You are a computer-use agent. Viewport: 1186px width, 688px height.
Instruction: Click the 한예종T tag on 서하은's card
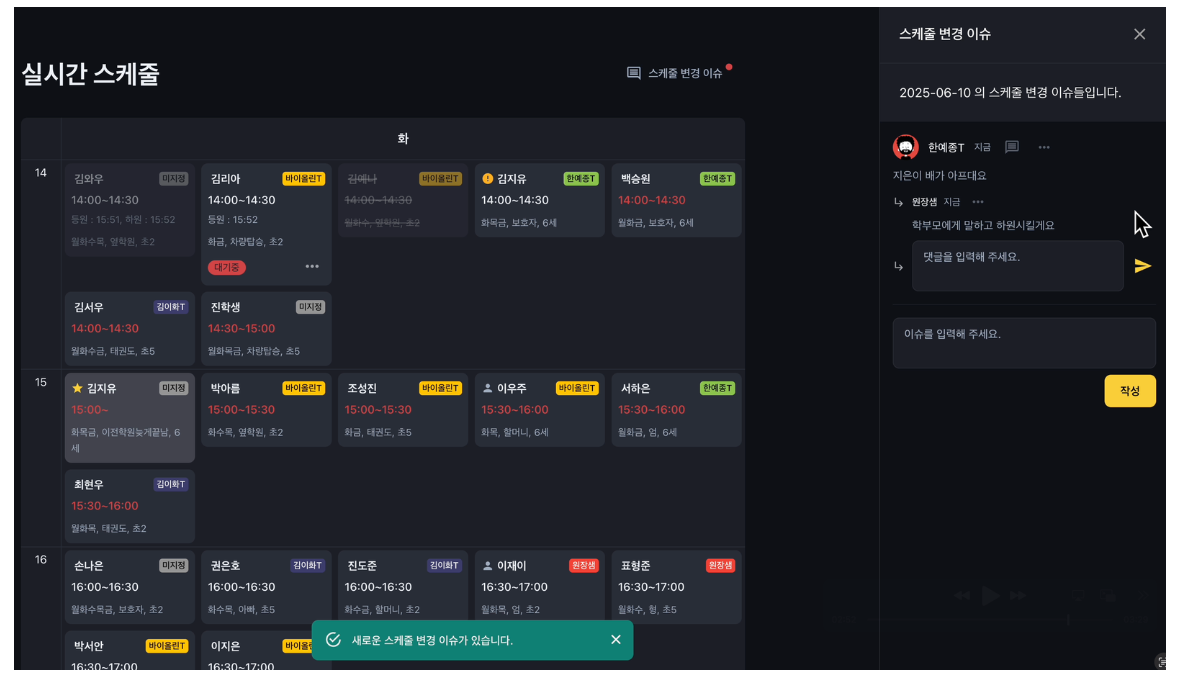coord(717,388)
